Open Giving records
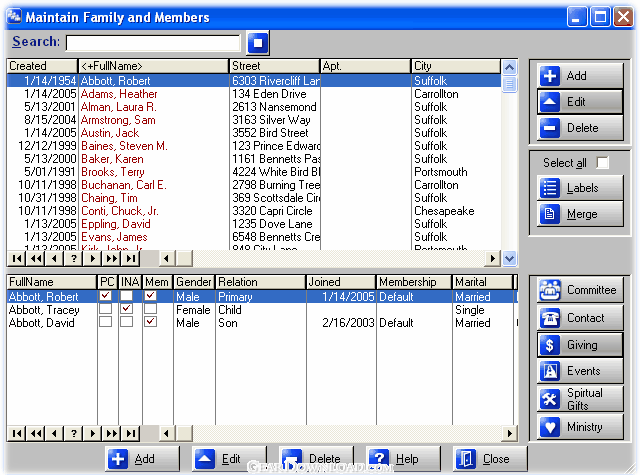The image size is (640, 475). pyautogui.click(x=580, y=345)
